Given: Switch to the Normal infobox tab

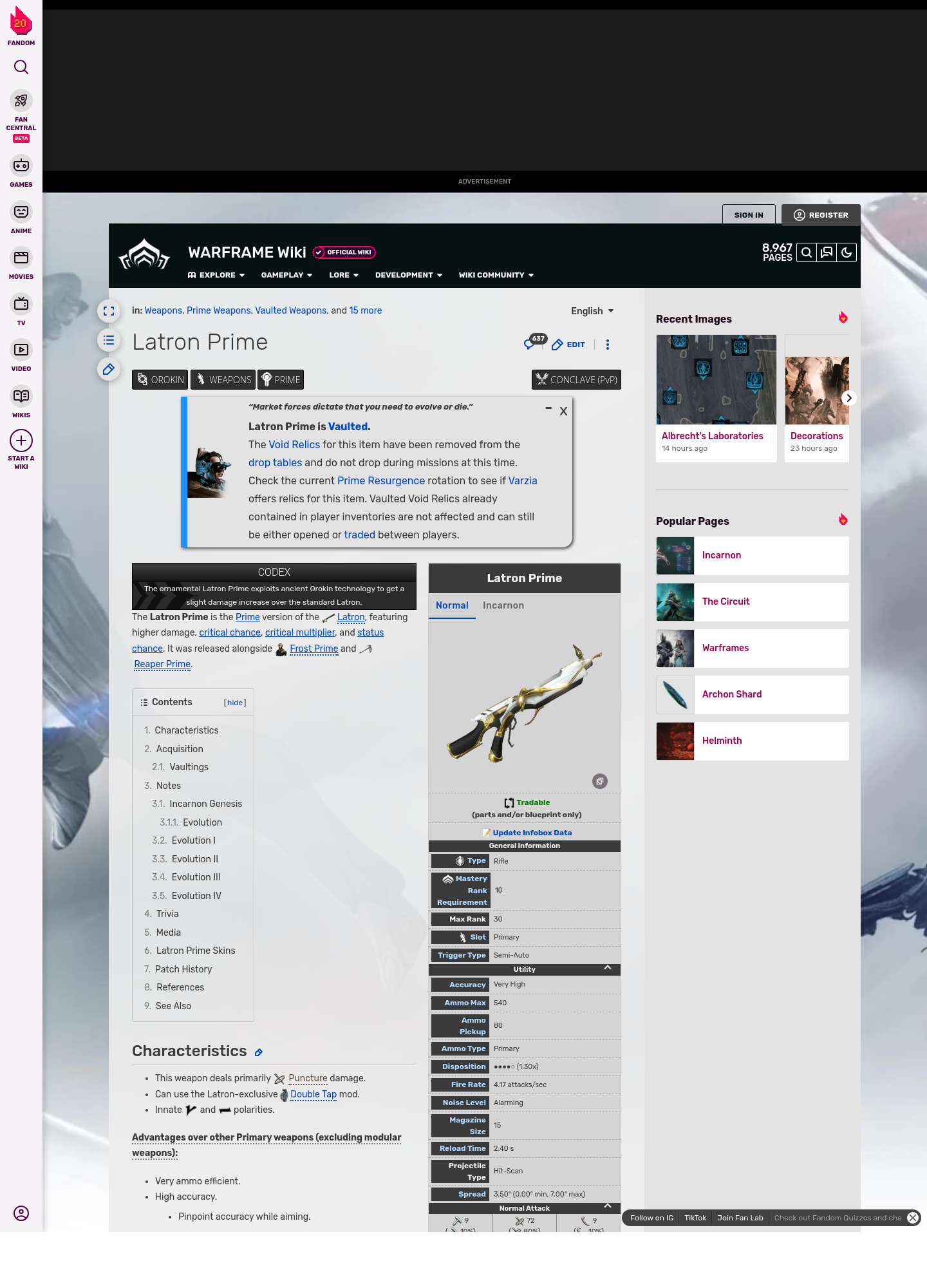Looking at the screenshot, I should pos(452,605).
